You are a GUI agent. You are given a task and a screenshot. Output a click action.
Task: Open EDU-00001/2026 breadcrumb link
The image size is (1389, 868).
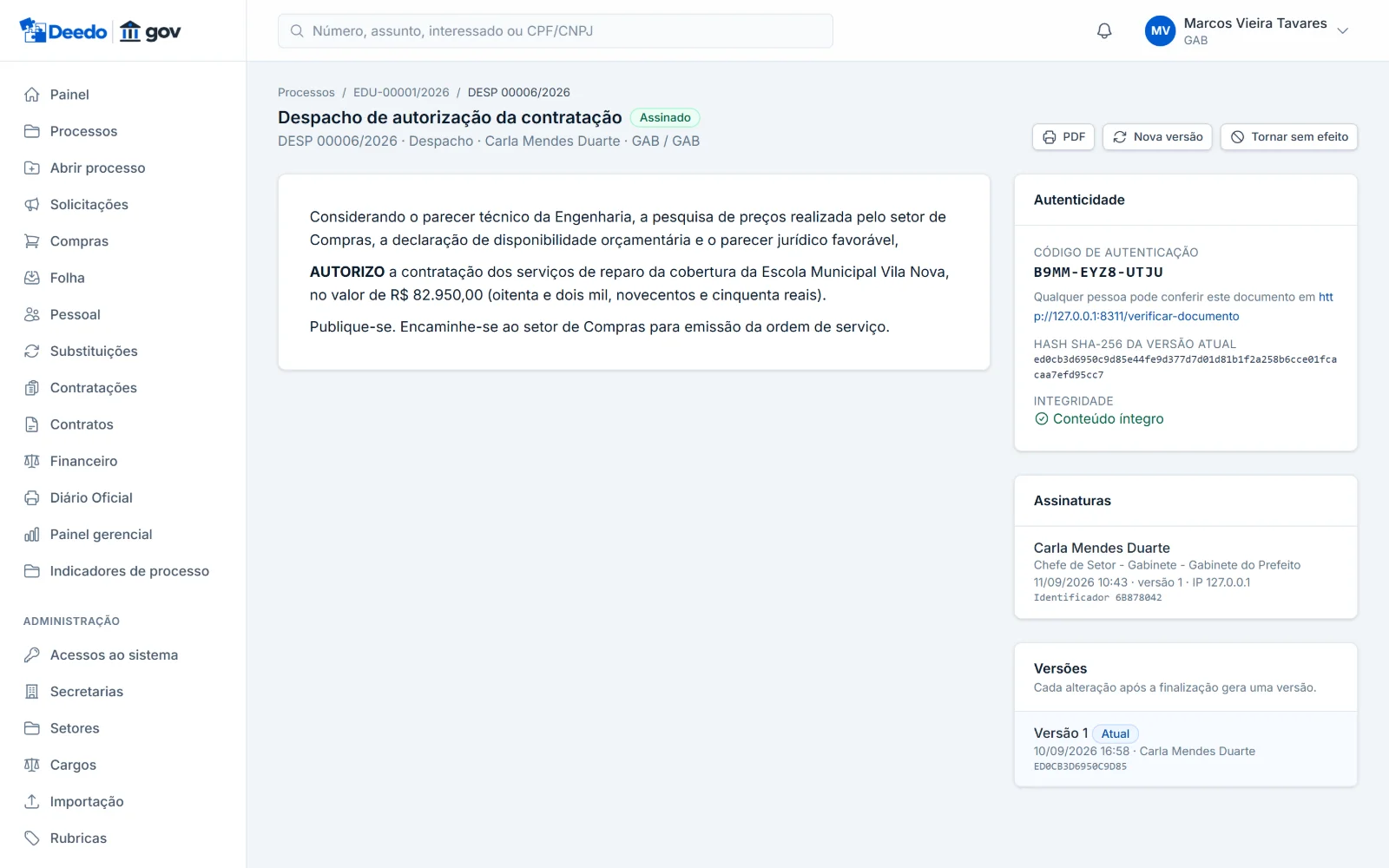pyautogui.click(x=401, y=92)
